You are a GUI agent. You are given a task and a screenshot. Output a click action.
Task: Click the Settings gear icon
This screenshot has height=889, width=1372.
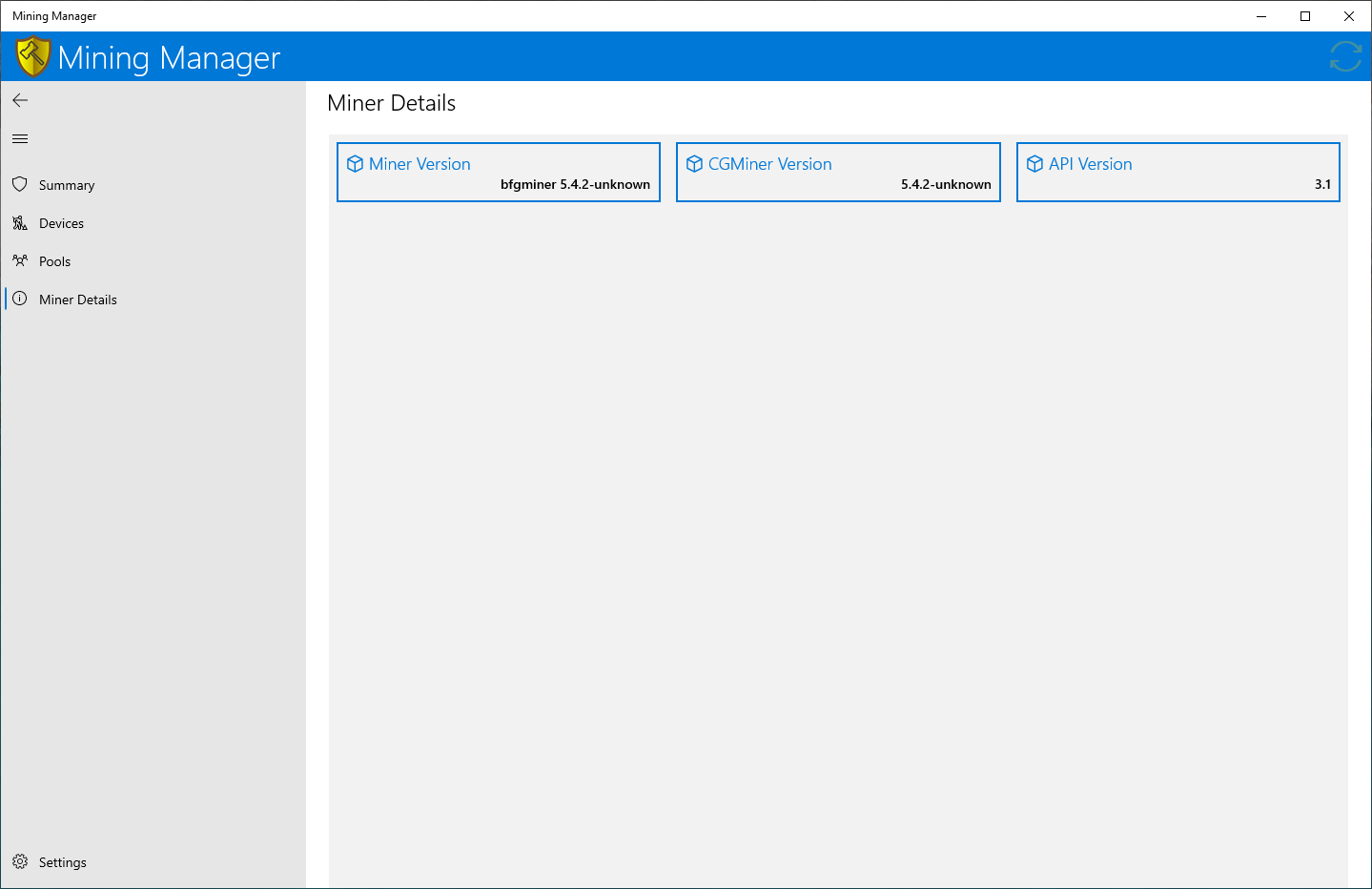coord(20,861)
